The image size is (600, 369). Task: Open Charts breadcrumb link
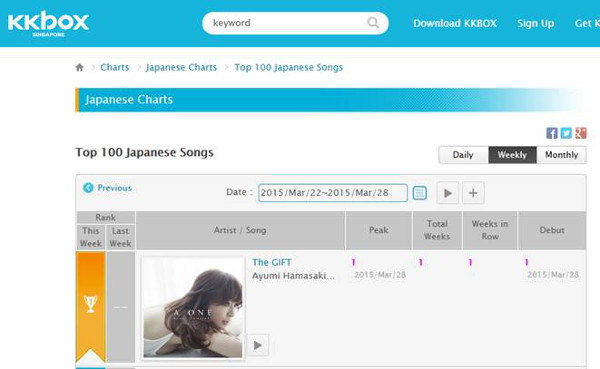tap(114, 67)
